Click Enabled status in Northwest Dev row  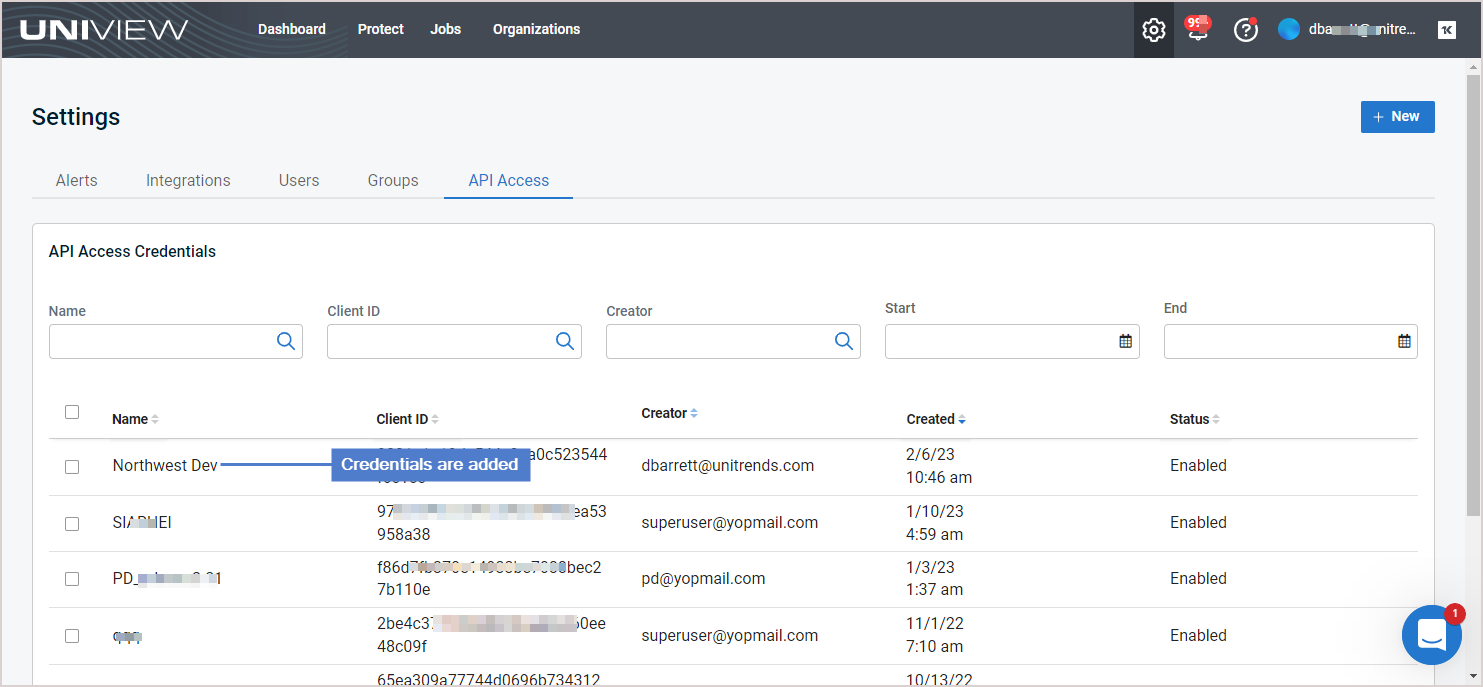(x=1198, y=465)
